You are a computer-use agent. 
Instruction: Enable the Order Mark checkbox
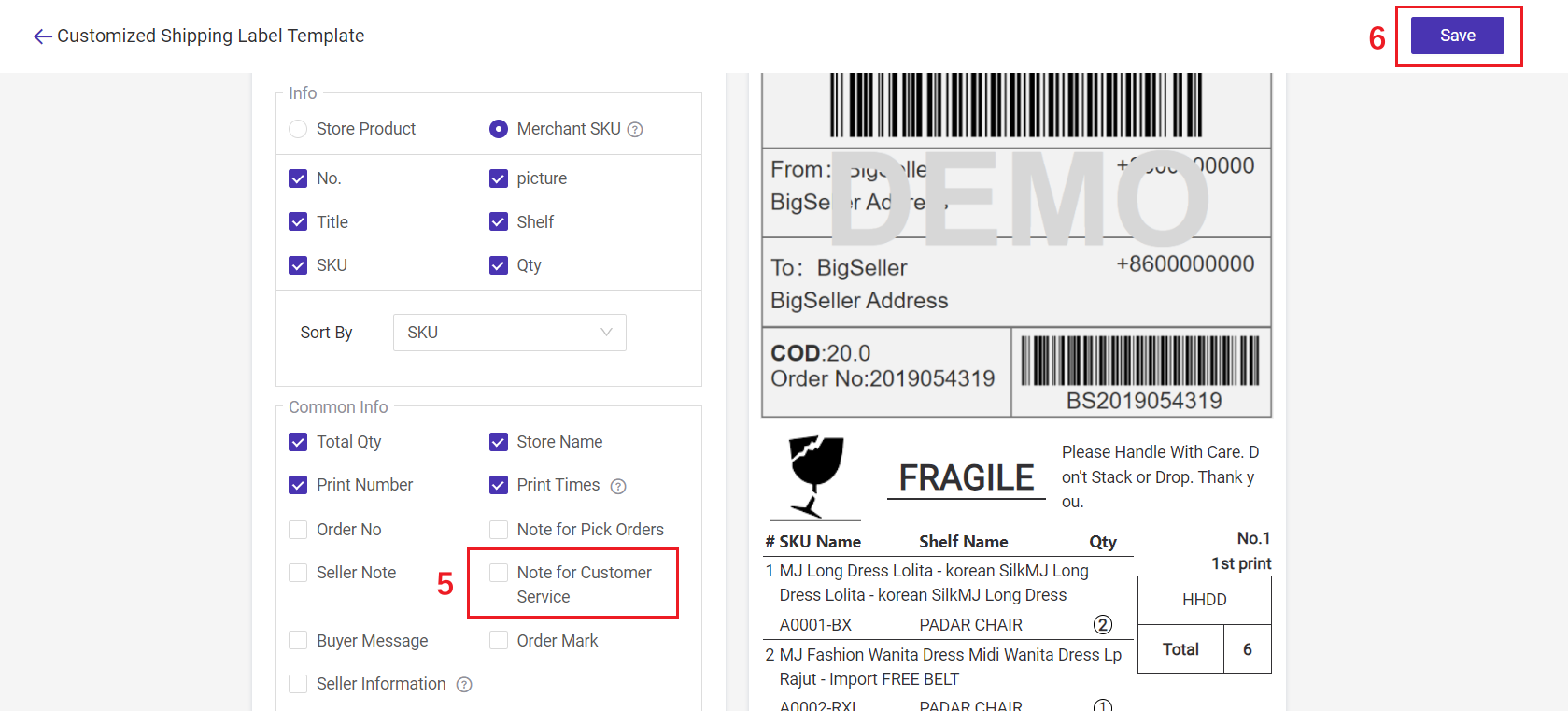[499, 641]
